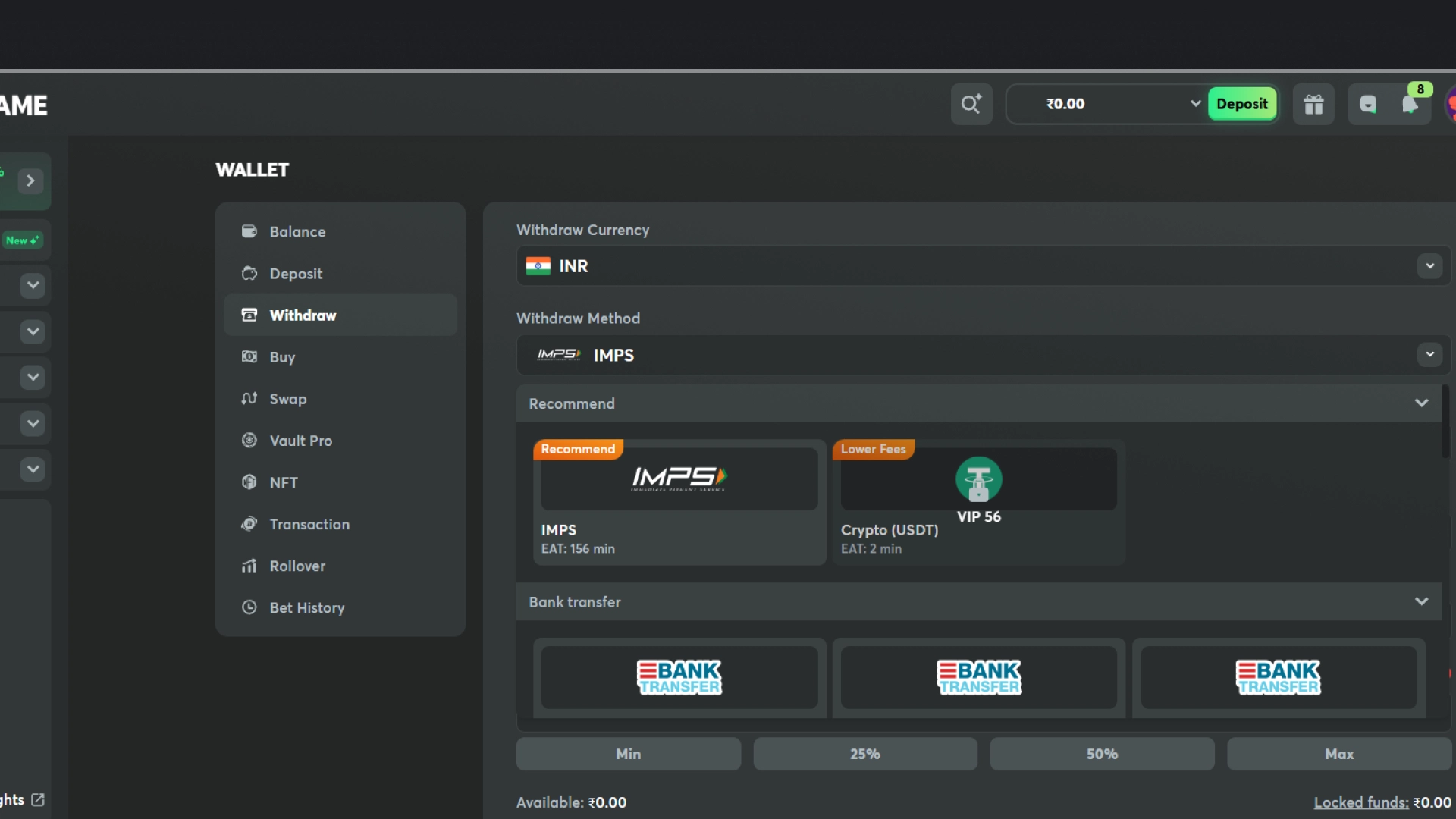The width and height of the screenshot is (1456, 819).
Task: Click the green Deposit button
Action: pos(1241,104)
